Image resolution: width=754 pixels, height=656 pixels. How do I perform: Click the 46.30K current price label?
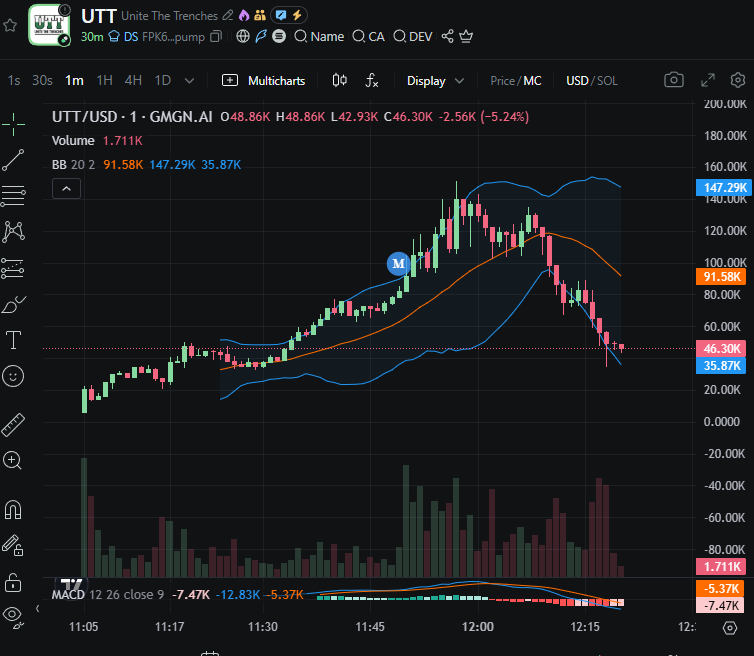coord(721,349)
